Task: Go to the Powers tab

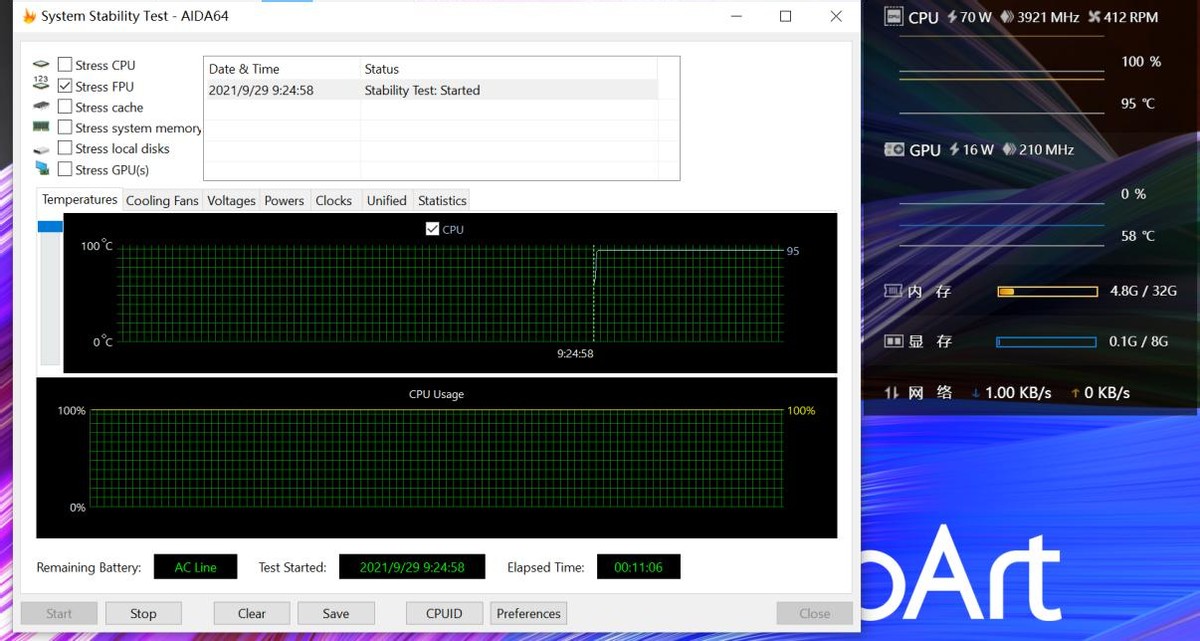Action: (284, 200)
